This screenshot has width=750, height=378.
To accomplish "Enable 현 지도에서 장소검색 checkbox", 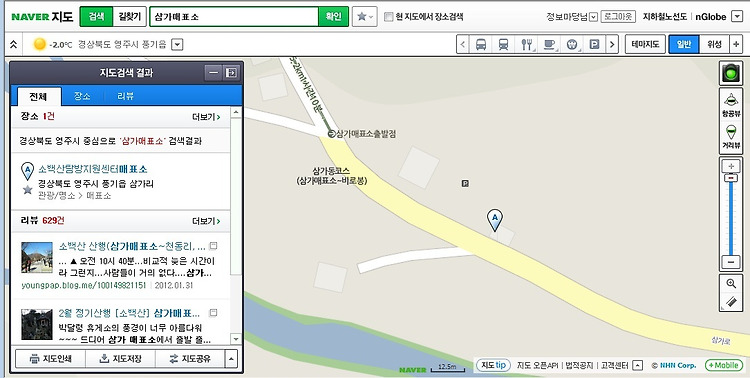I will point(388,17).
